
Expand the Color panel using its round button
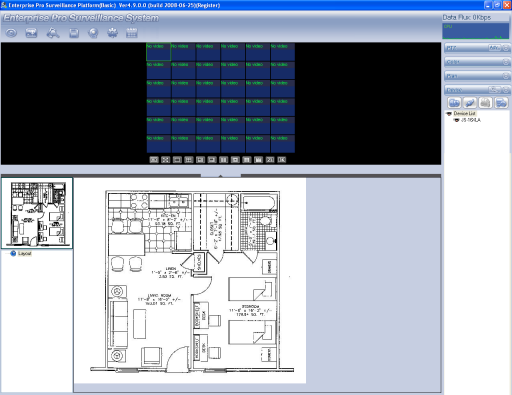[x=506, y=62]
